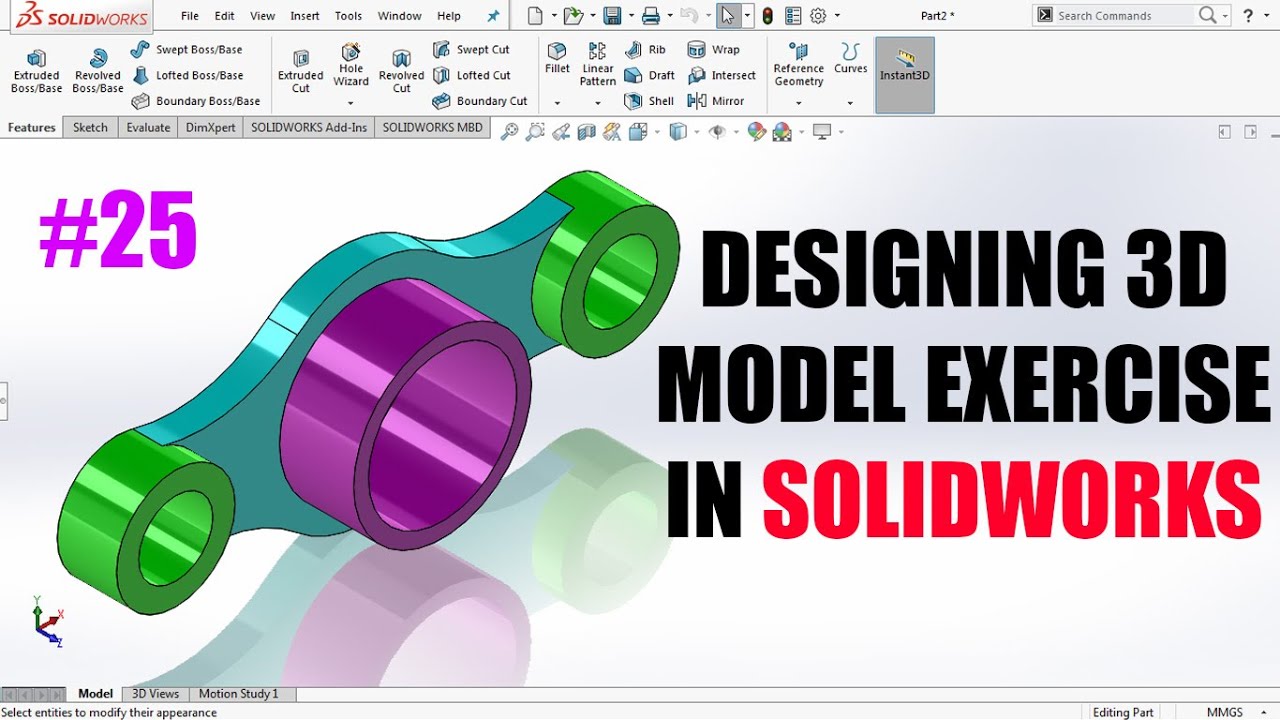
Task: Switch to the Evaluate tab
Action: click(x=148, y=127)
